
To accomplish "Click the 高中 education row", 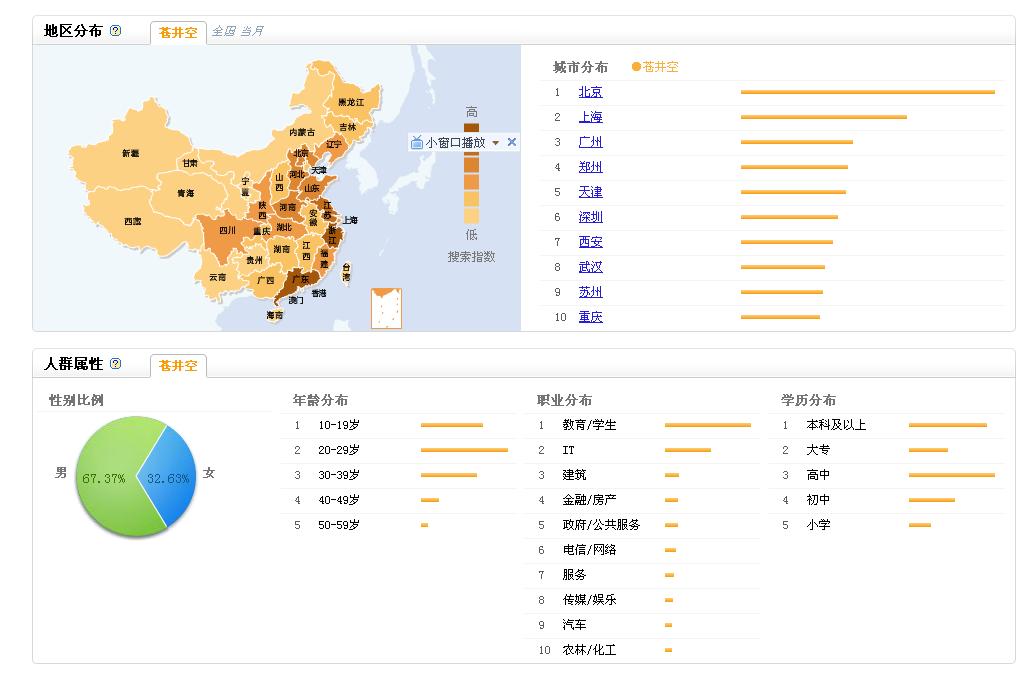I will [887, 475].
